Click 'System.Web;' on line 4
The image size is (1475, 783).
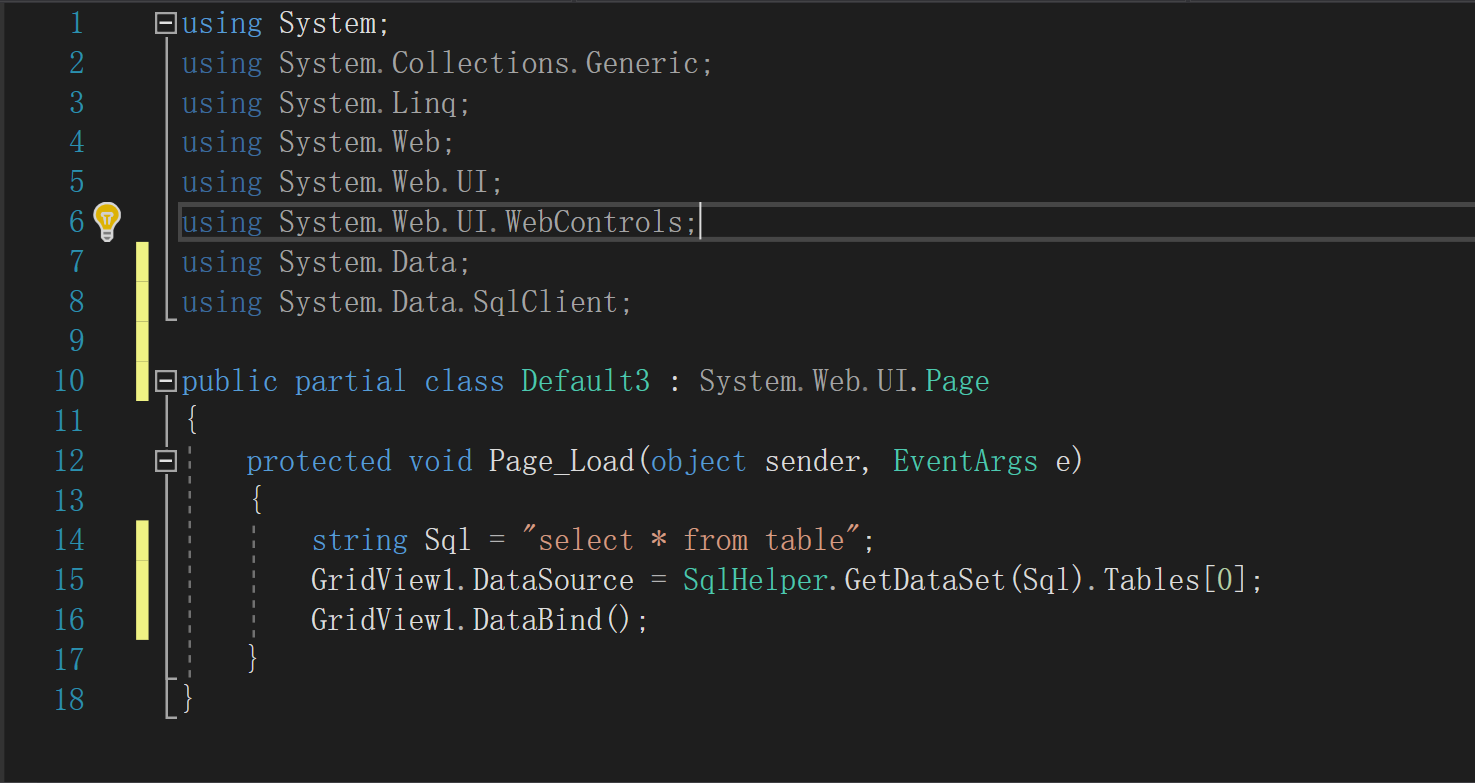pos(367,142)
